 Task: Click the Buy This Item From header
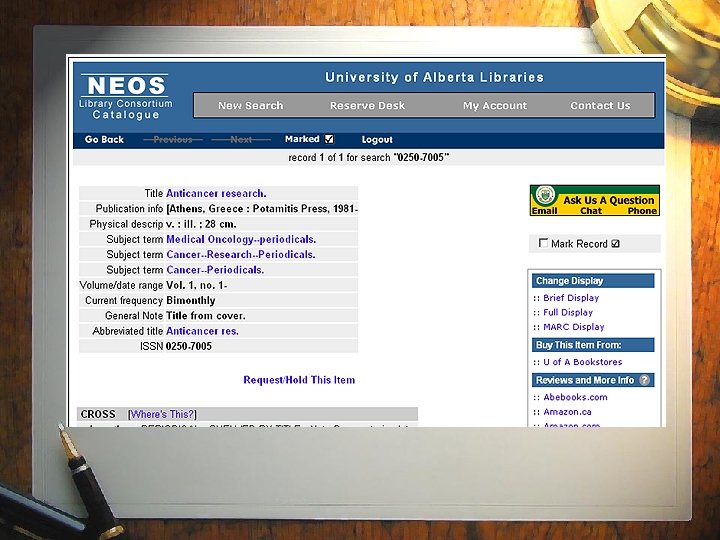[x=593, y=345]
